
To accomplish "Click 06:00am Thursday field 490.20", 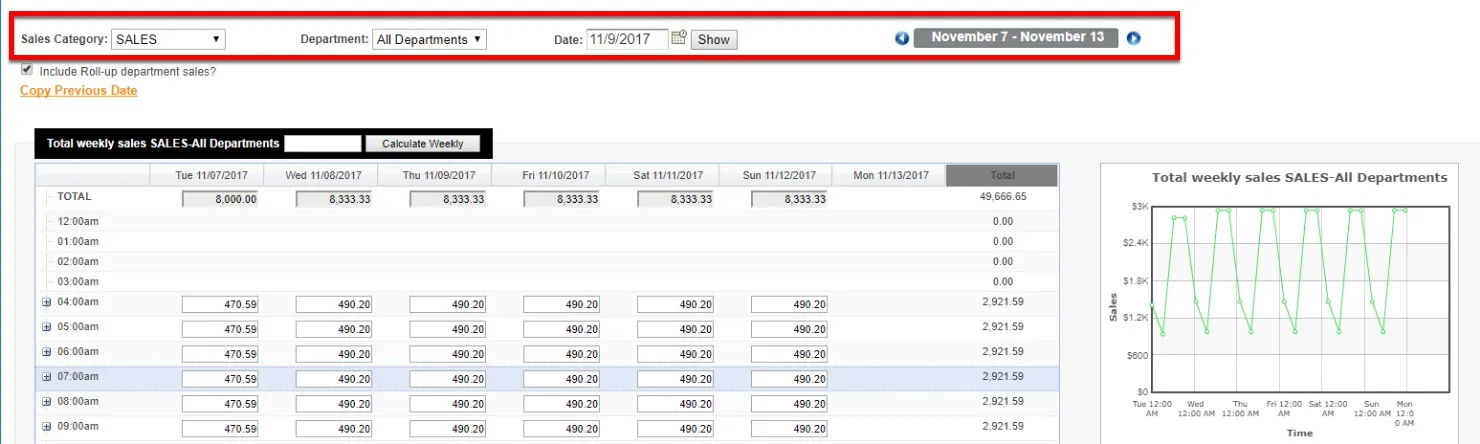I will (448, 354).
